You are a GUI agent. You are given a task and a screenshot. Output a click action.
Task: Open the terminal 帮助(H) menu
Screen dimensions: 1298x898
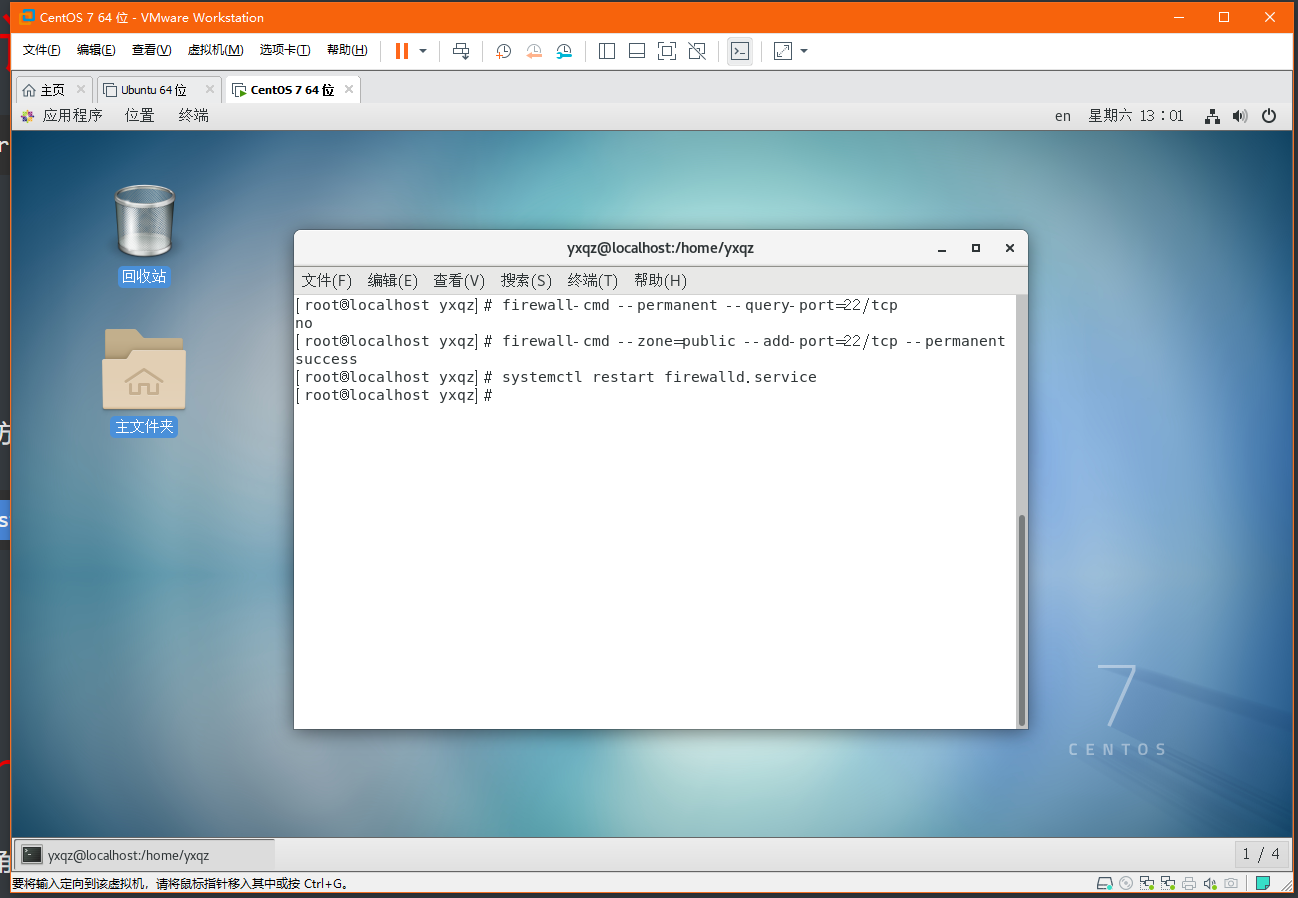tap(660, 281)
